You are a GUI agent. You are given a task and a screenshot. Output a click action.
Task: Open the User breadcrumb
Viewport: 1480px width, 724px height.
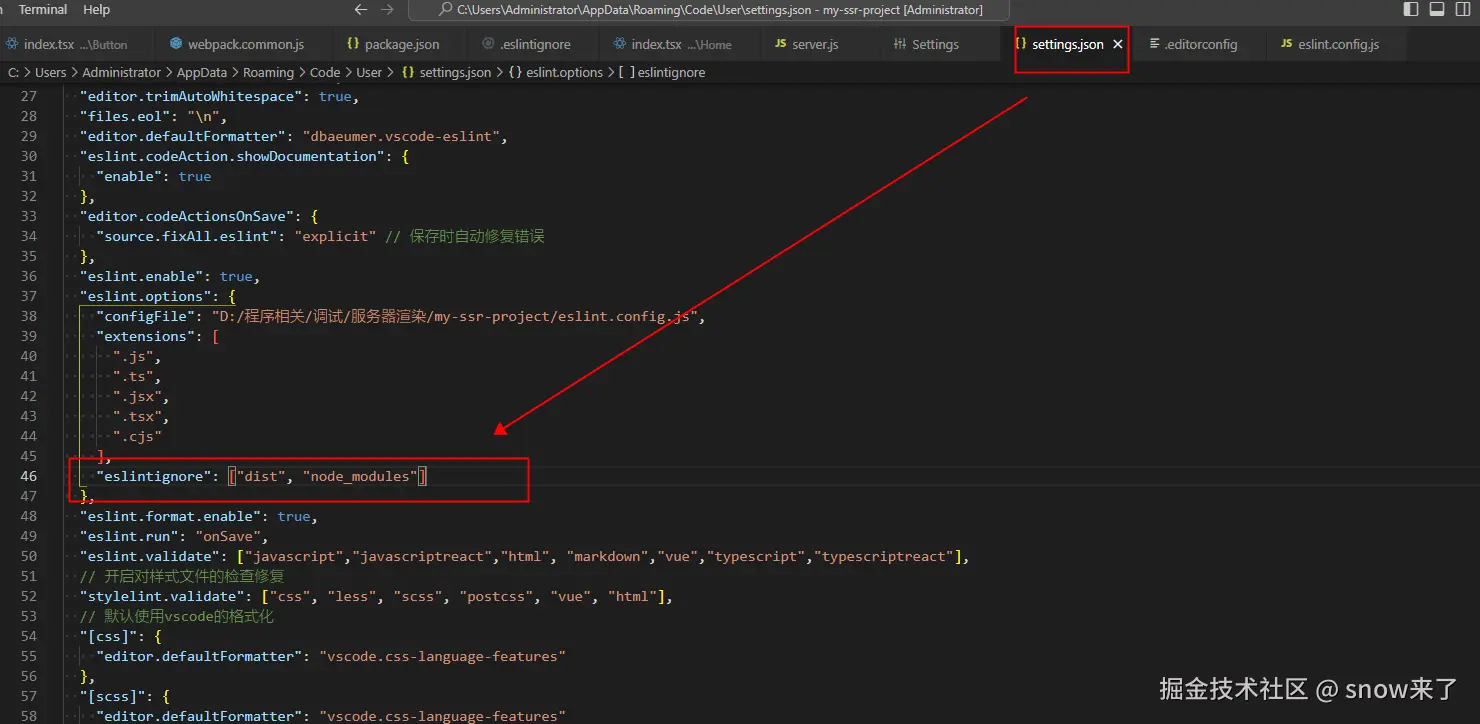coord(369,72)
